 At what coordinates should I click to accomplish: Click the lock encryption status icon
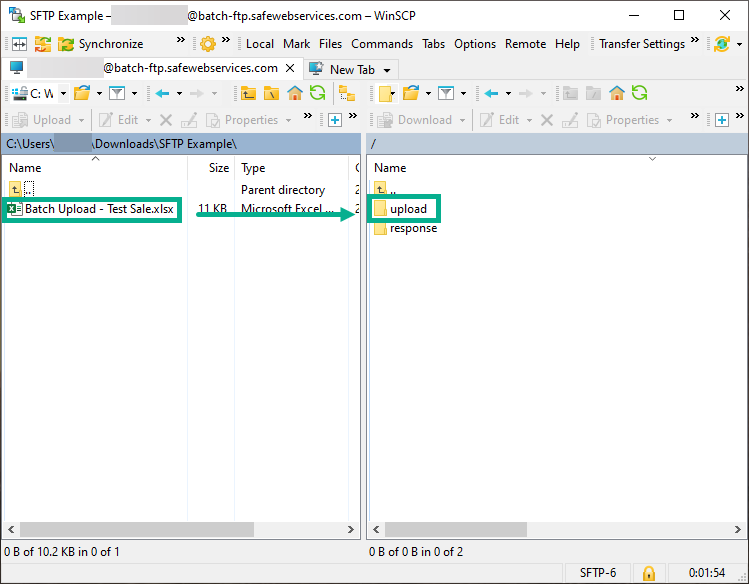[x=649, y=573]
